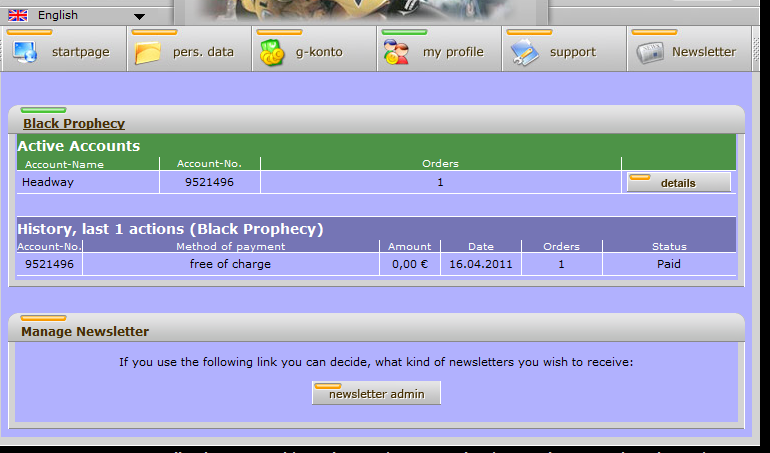
Task: Go to pers. data tab label
Action: tap(203, 52)
